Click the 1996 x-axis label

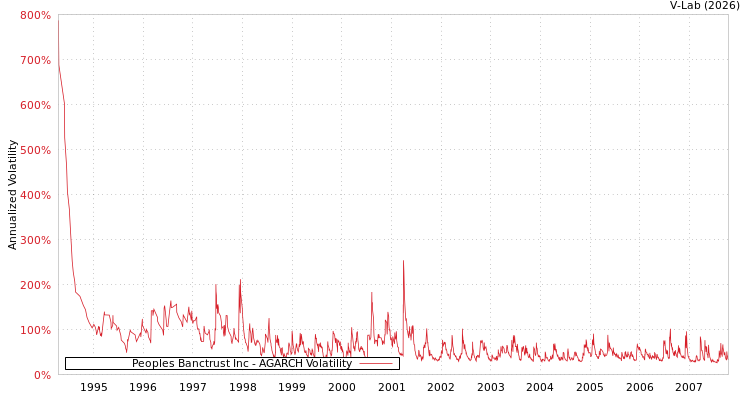(x=143, y=387)
